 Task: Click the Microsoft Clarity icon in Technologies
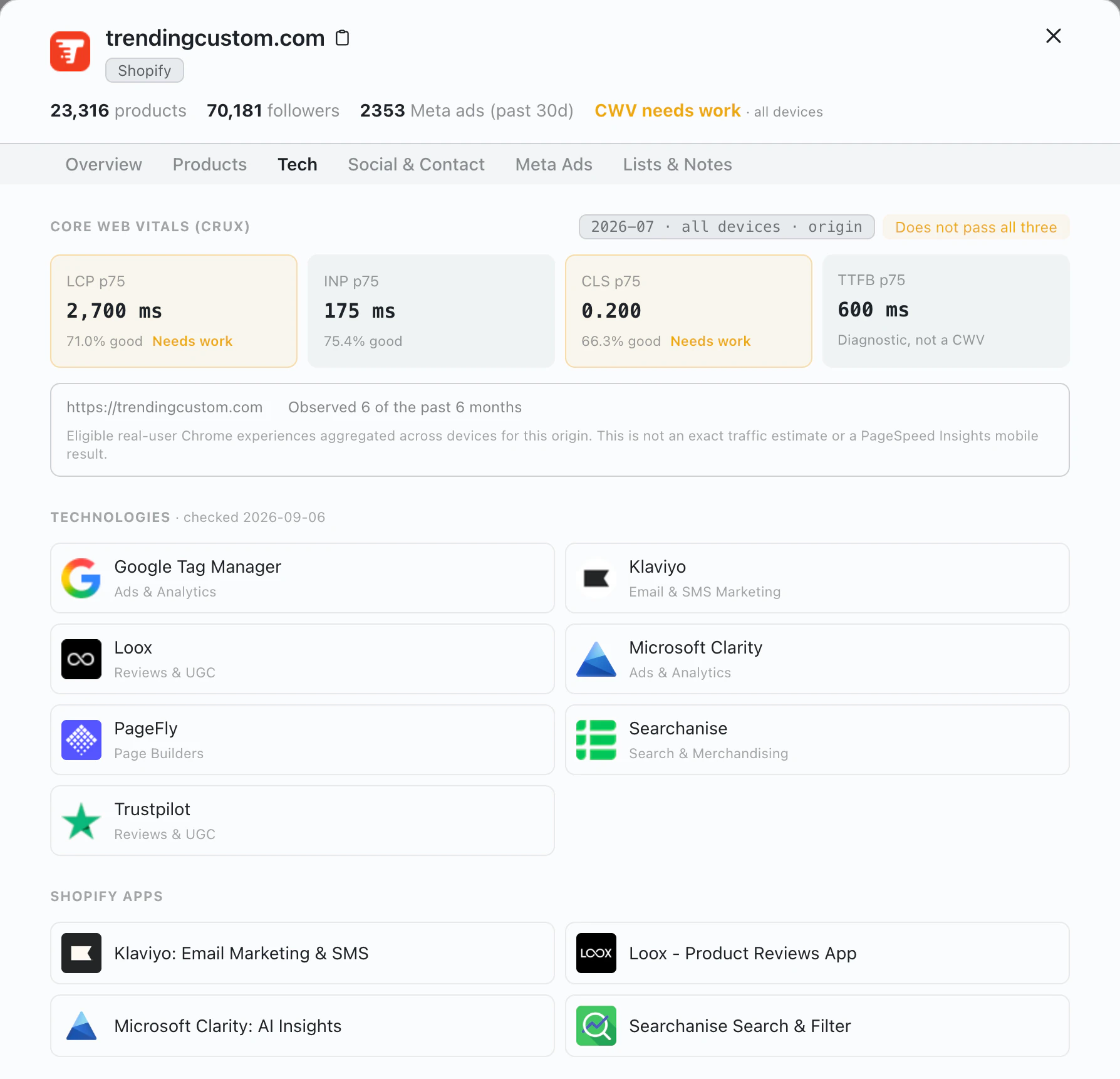[596, 659]
